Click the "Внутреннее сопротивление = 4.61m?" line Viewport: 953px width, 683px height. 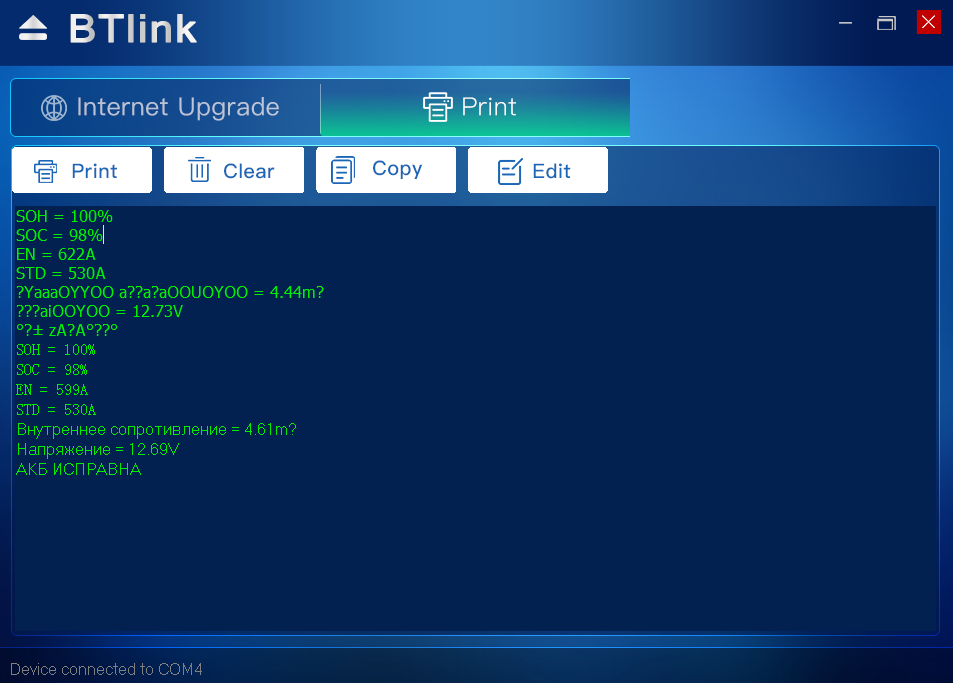point(156,429)
